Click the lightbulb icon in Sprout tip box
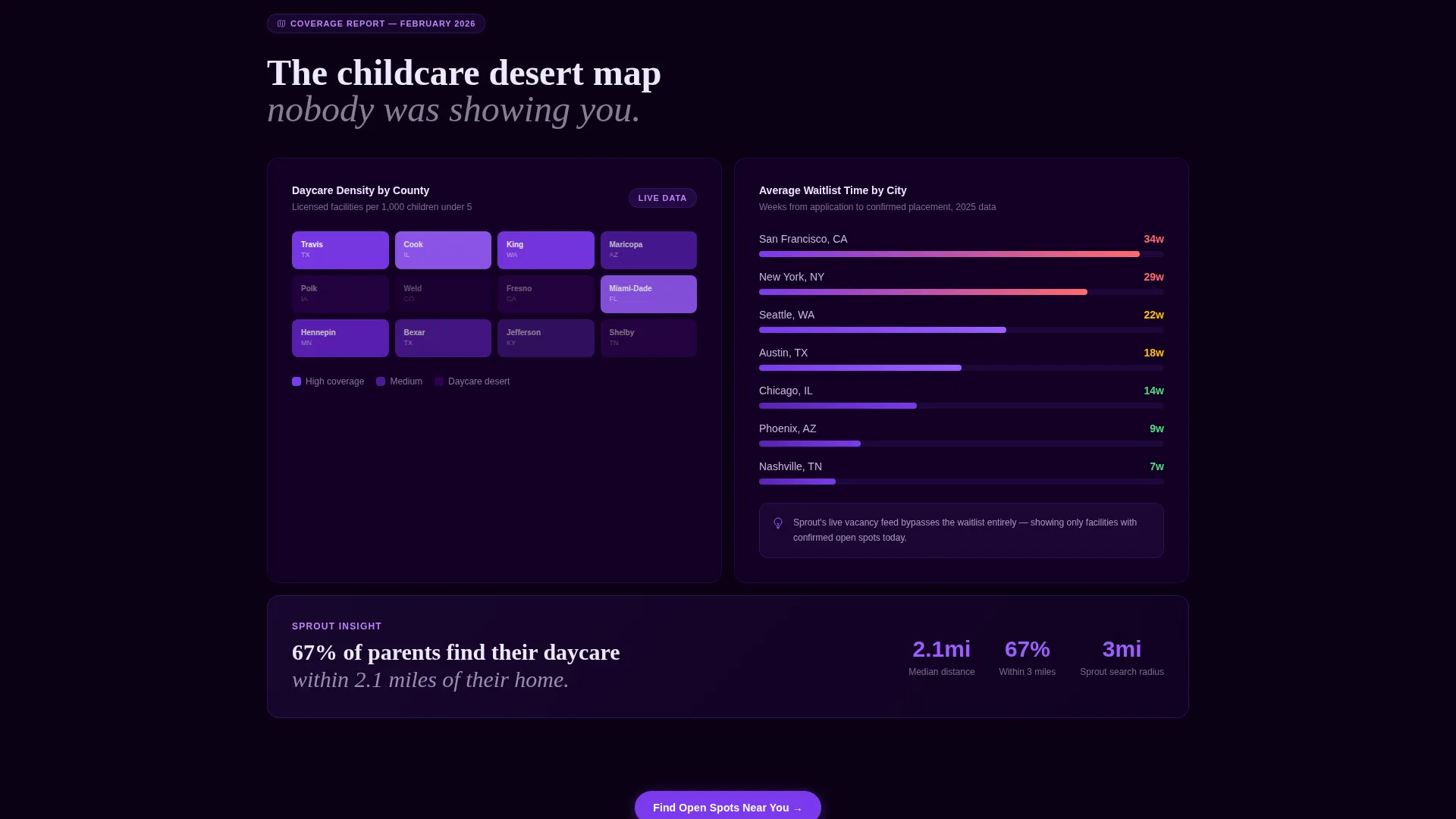The height and width of the screenshot is (819, 1456). [778, 523]
